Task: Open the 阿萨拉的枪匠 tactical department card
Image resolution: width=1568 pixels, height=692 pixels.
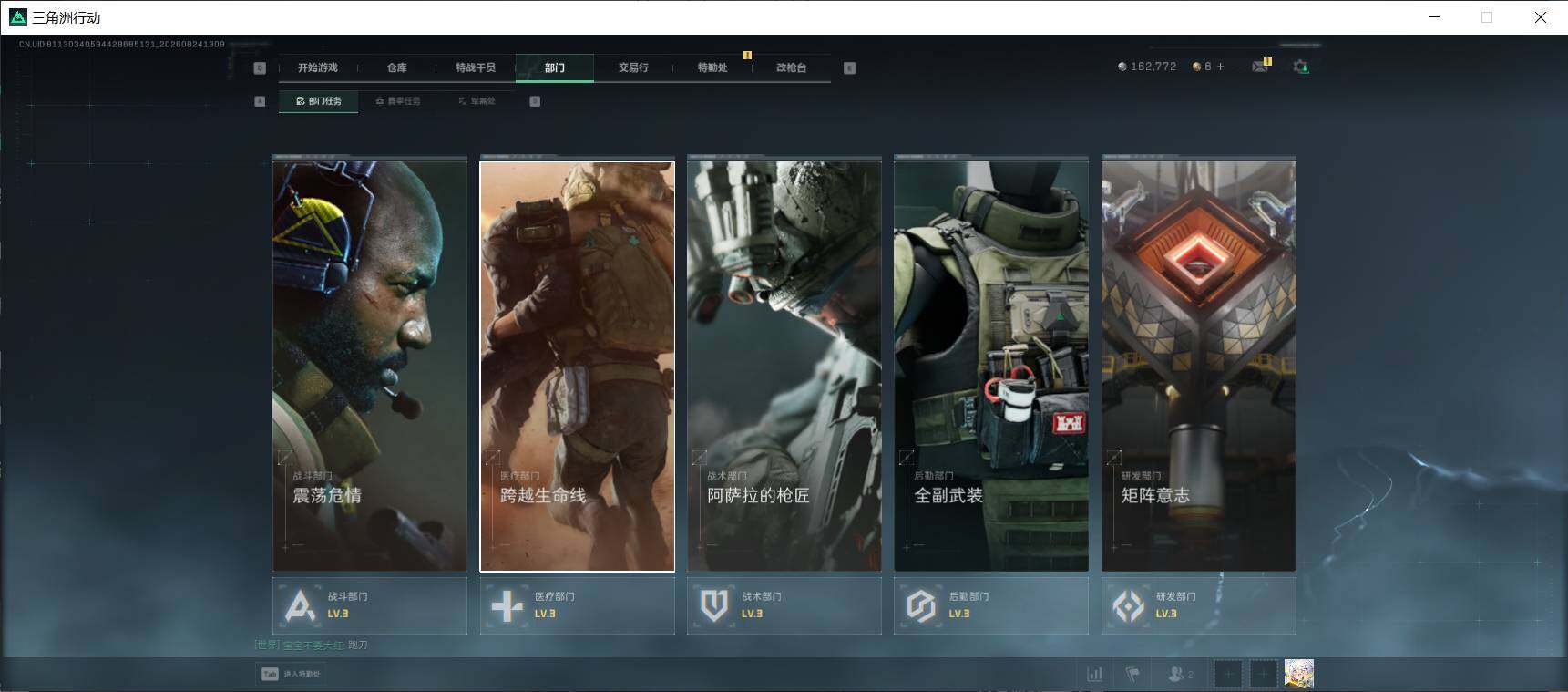Action: coord(784,367)
